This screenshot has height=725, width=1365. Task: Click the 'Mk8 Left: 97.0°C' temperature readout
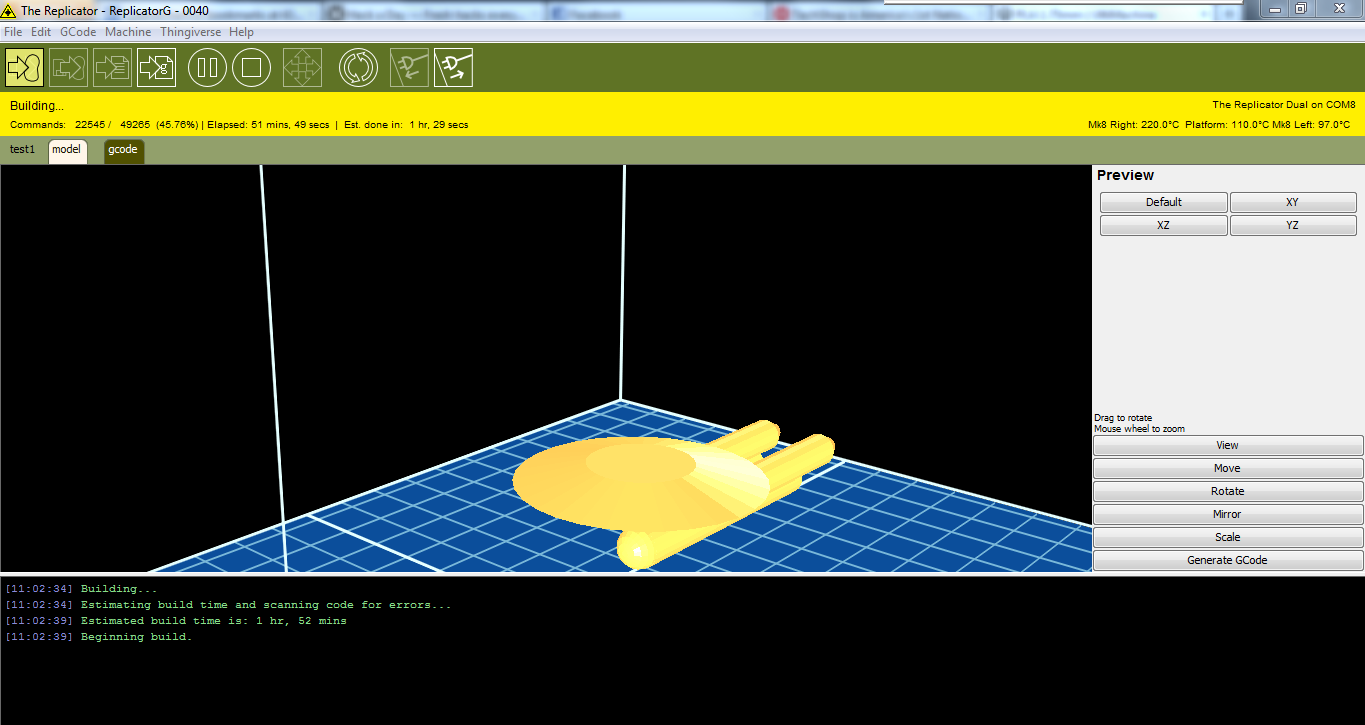1311,125
